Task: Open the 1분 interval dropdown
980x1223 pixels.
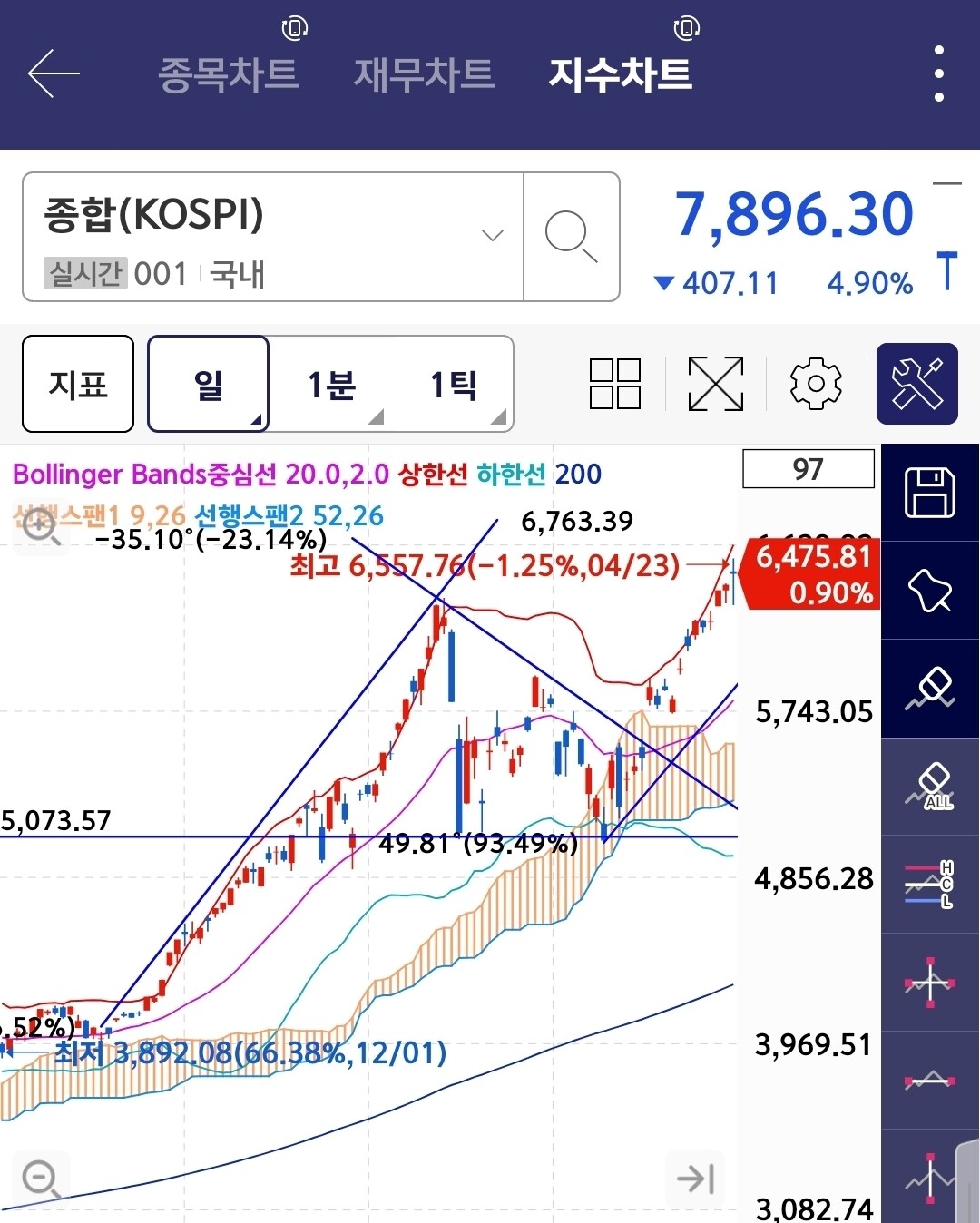Action: pyautogui.click(x=331, y=385)
